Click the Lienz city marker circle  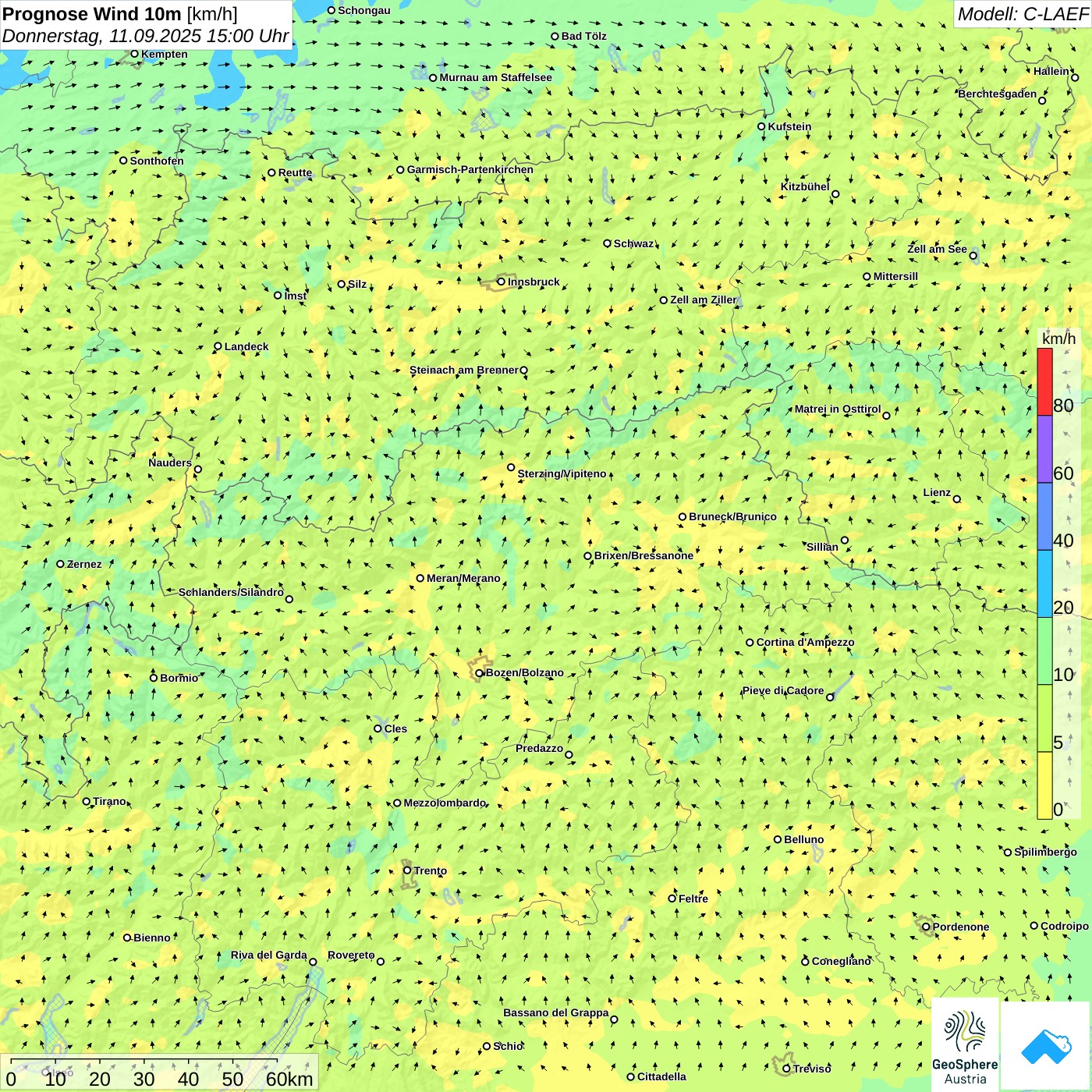point(957,499)
